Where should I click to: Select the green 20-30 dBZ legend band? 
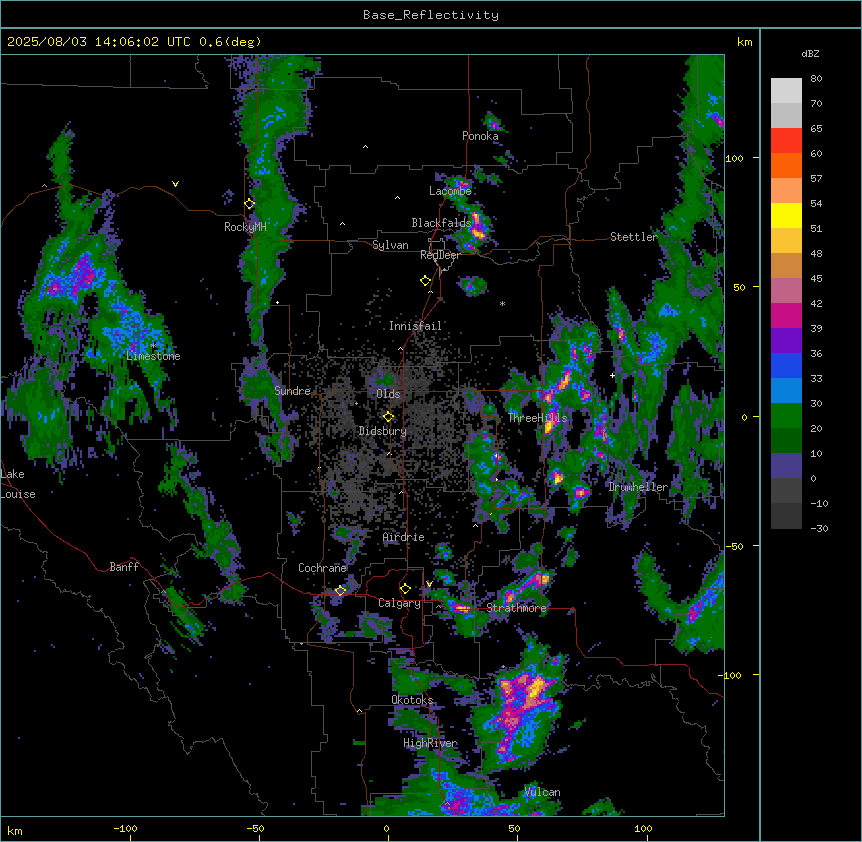coord(786,416)
